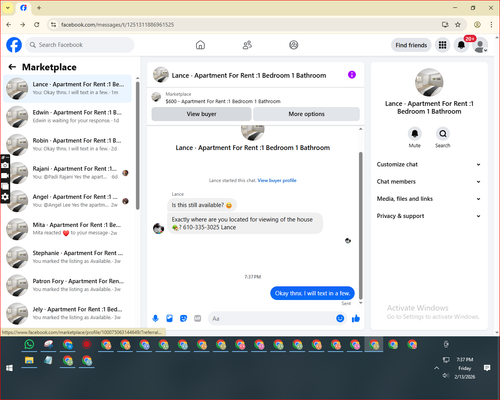The height and width of the screenshot is (400, 500).
Task: Click the View buyer button
Action: point(201,114)
